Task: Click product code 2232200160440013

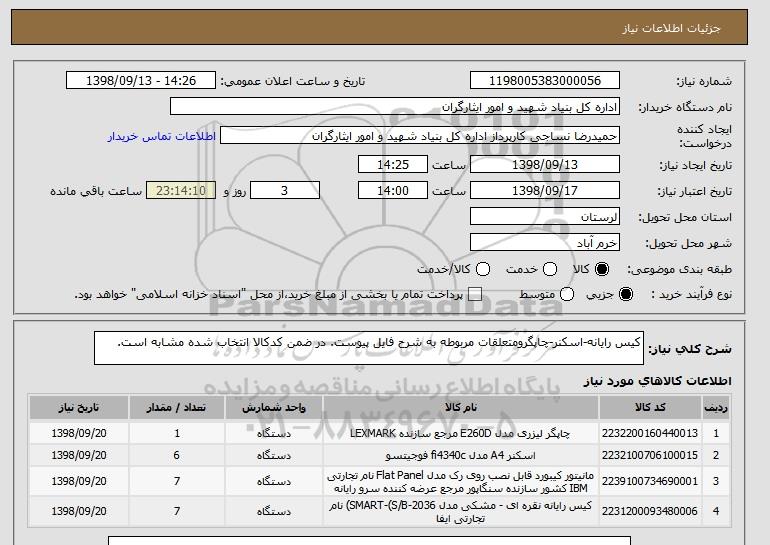Action: (x=650, y=434)
